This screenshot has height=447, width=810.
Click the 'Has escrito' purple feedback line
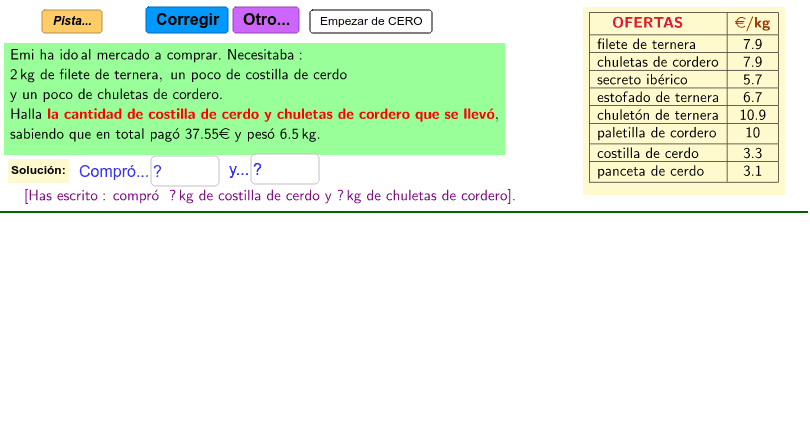(270, 196)
